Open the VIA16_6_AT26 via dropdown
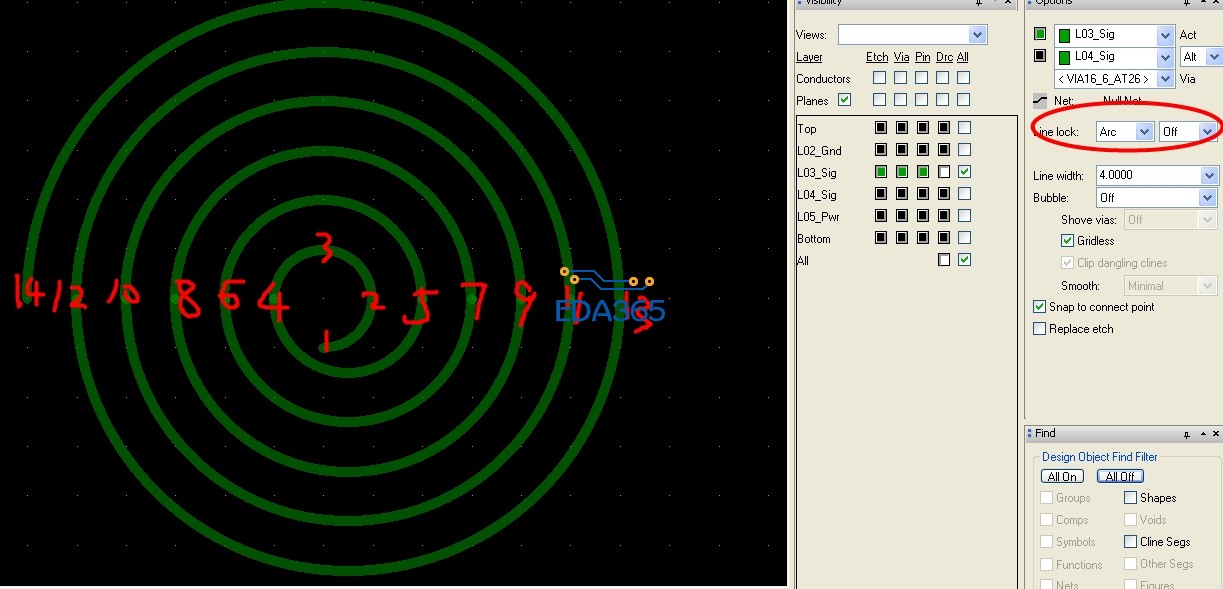The image size is (1223, 589). 1164,79
